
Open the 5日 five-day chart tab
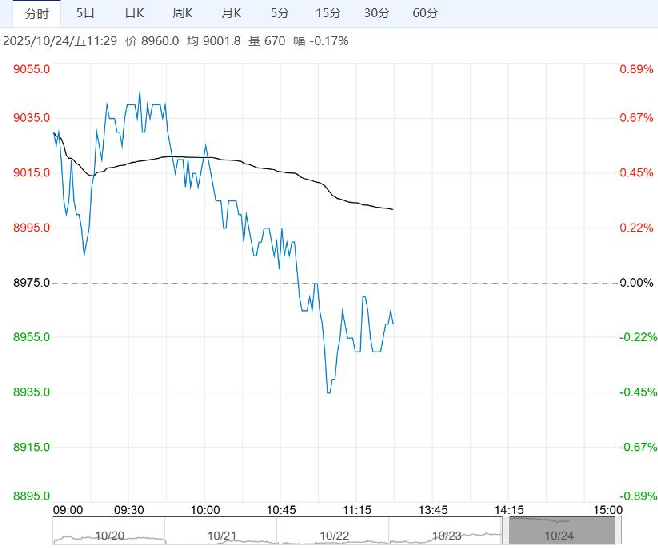86,13
